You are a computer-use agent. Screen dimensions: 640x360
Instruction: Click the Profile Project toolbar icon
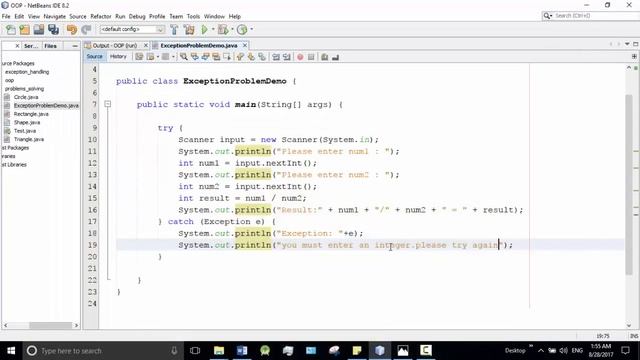[242, 29]
